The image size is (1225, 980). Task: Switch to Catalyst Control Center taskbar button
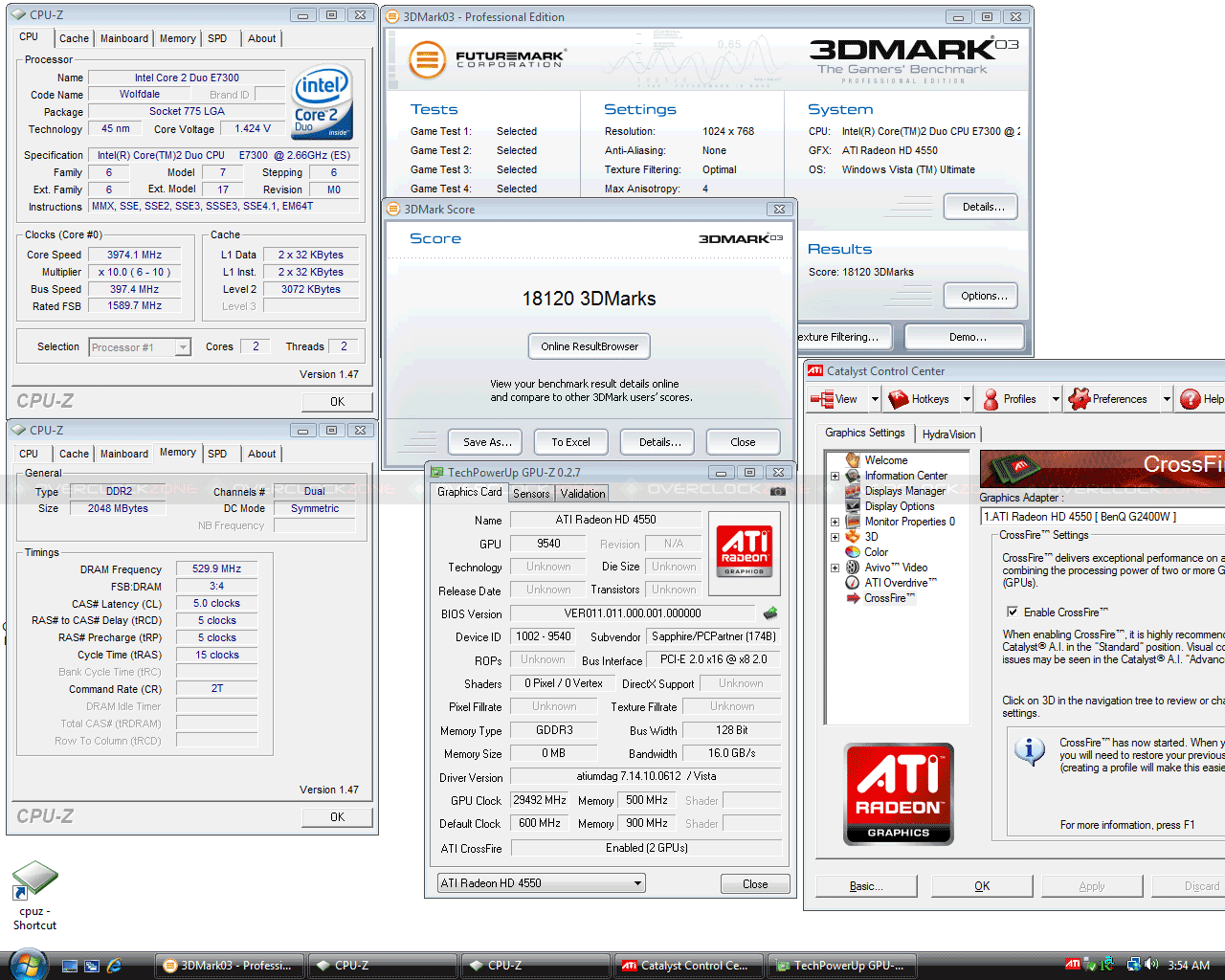coord(690,966)
